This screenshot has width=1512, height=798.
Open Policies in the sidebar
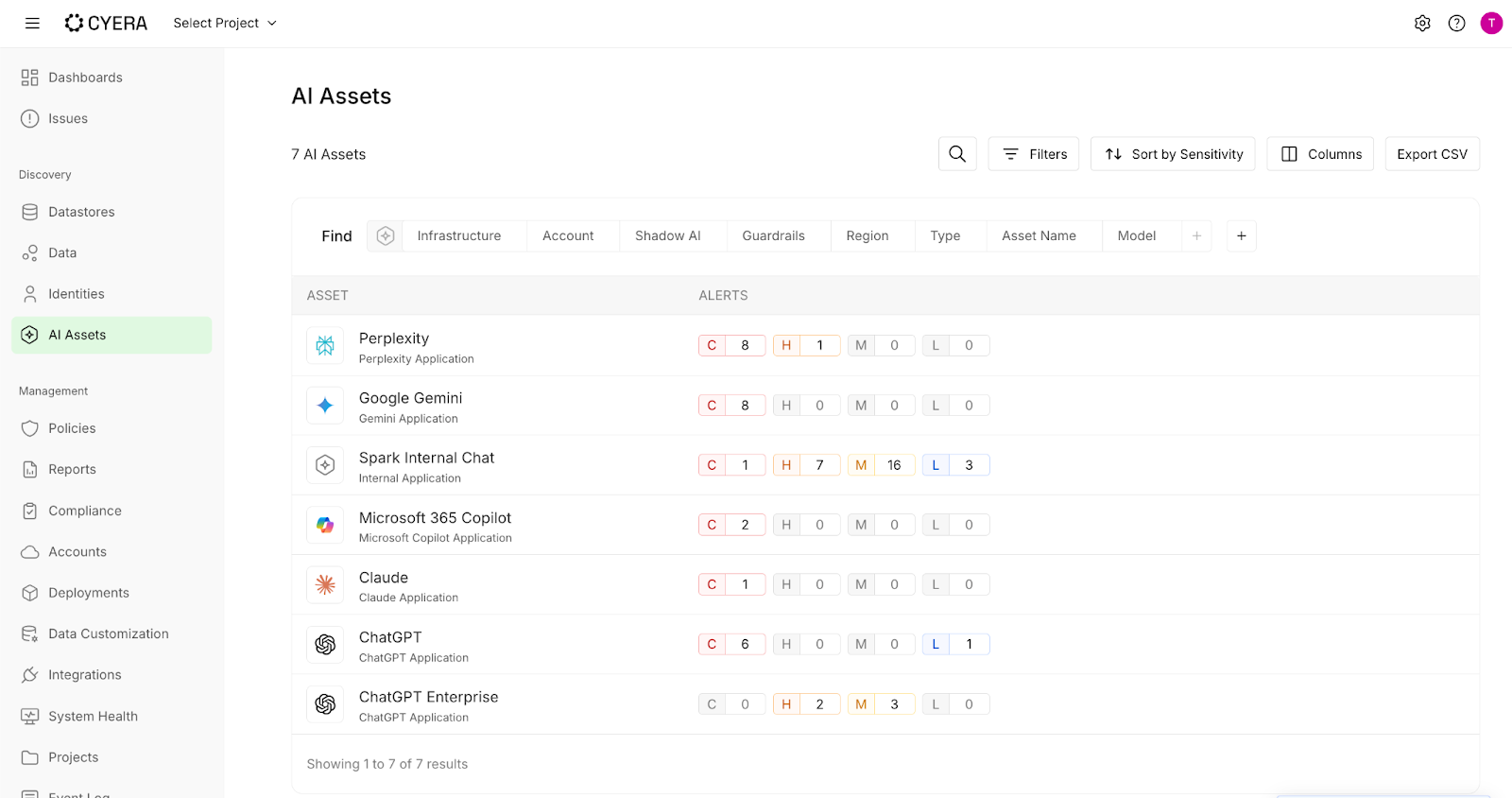pyautogui.click(x=112, y=428)
